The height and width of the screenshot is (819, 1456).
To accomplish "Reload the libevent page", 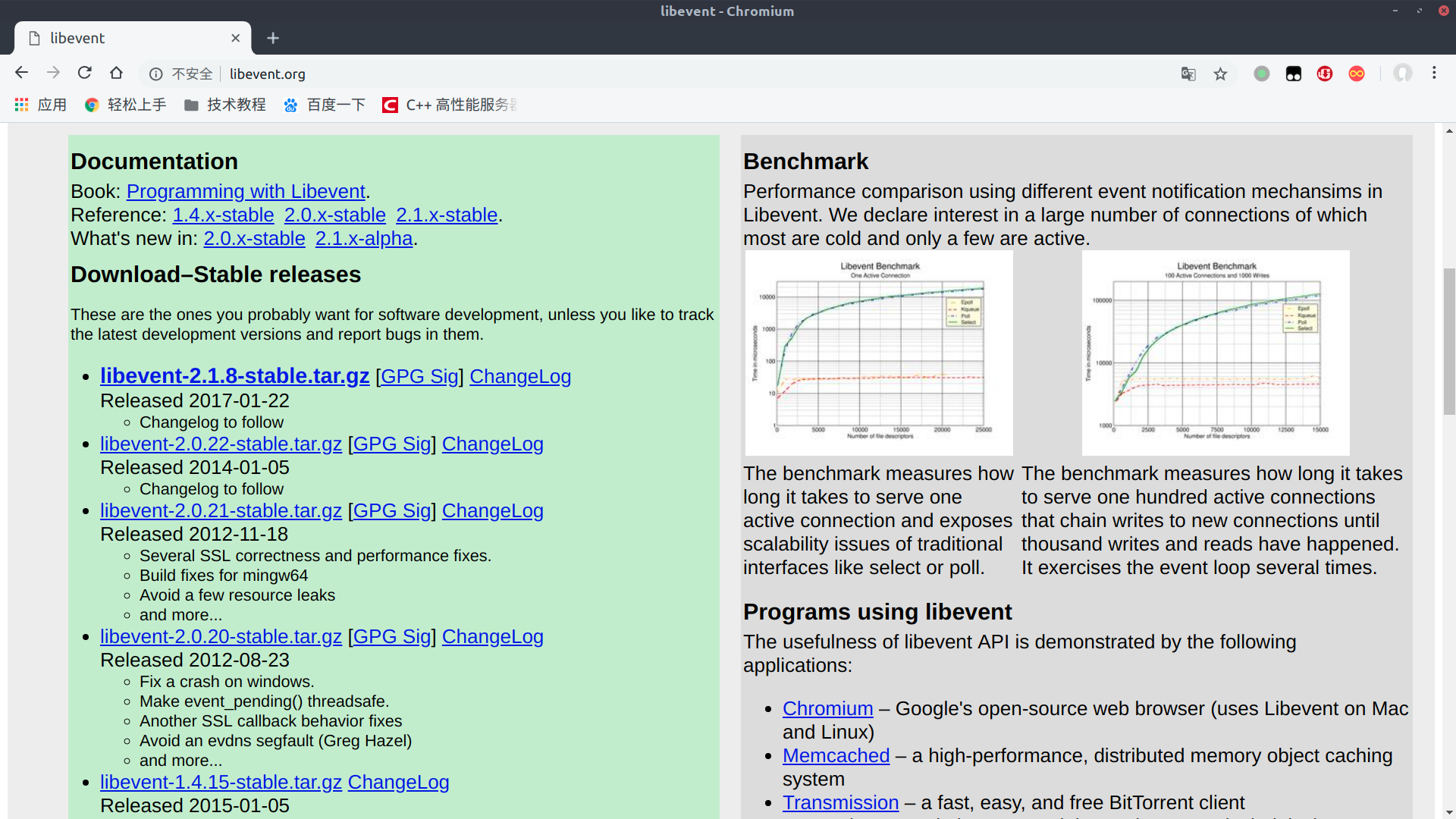I will point(85,73).
